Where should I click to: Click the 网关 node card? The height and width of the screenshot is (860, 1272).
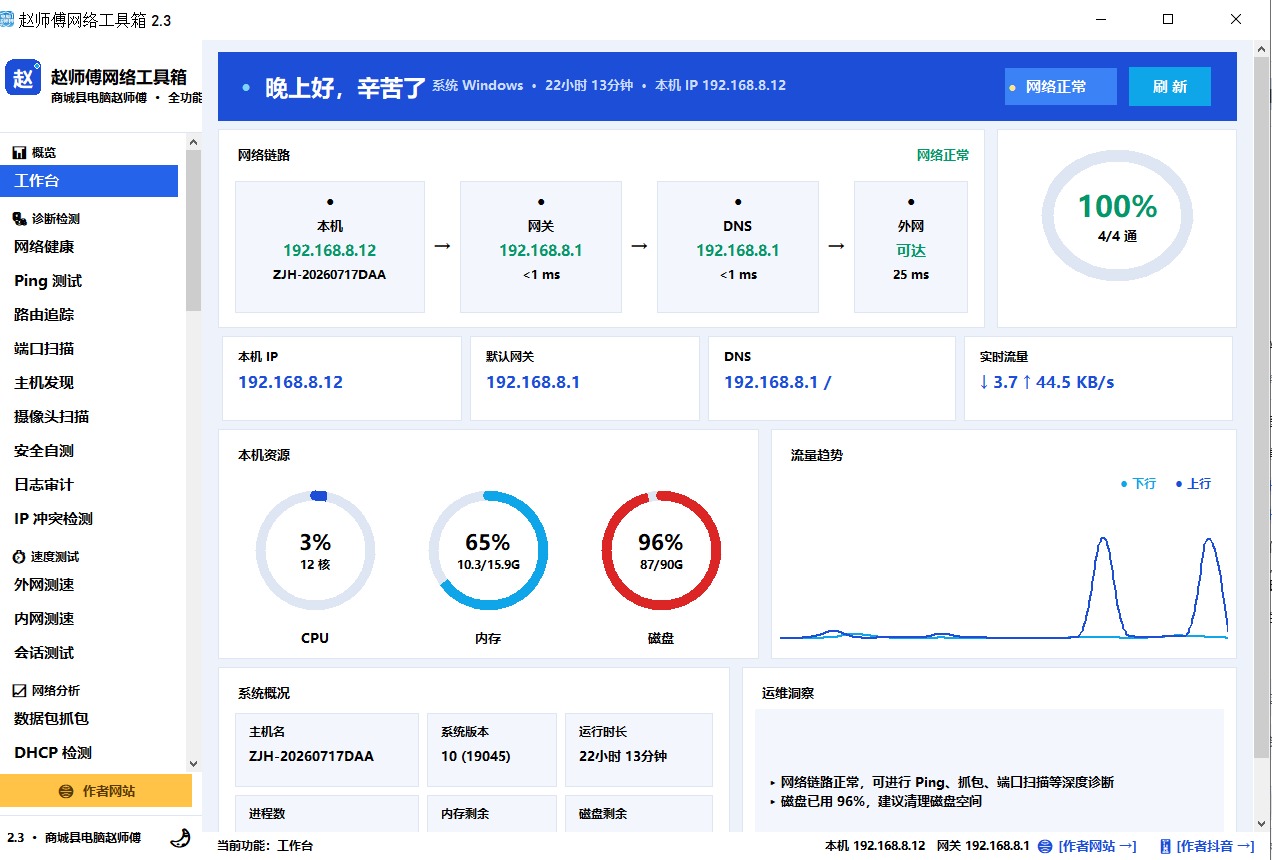(x=541, y=247)
